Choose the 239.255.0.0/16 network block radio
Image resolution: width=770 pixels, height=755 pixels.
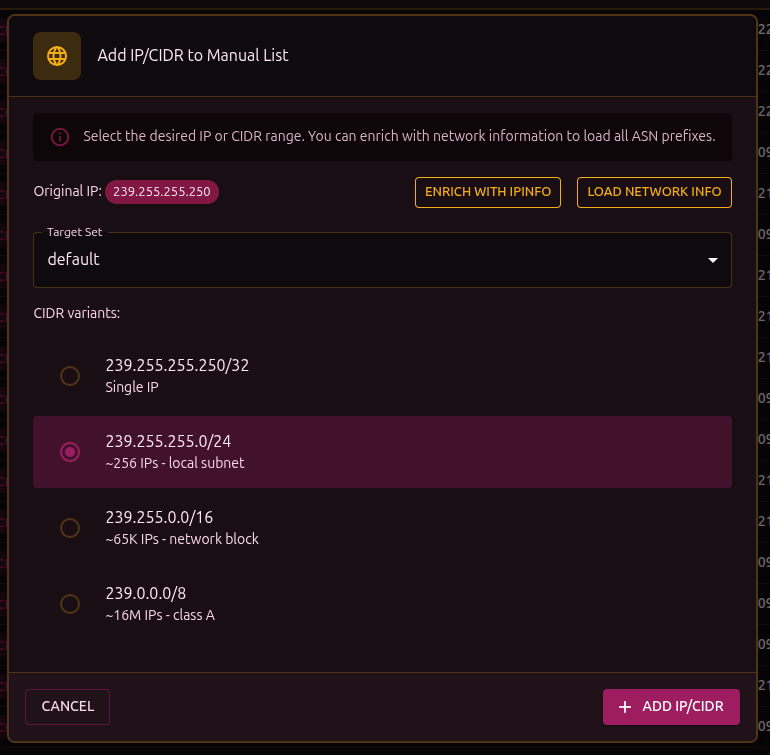[70, 528]
